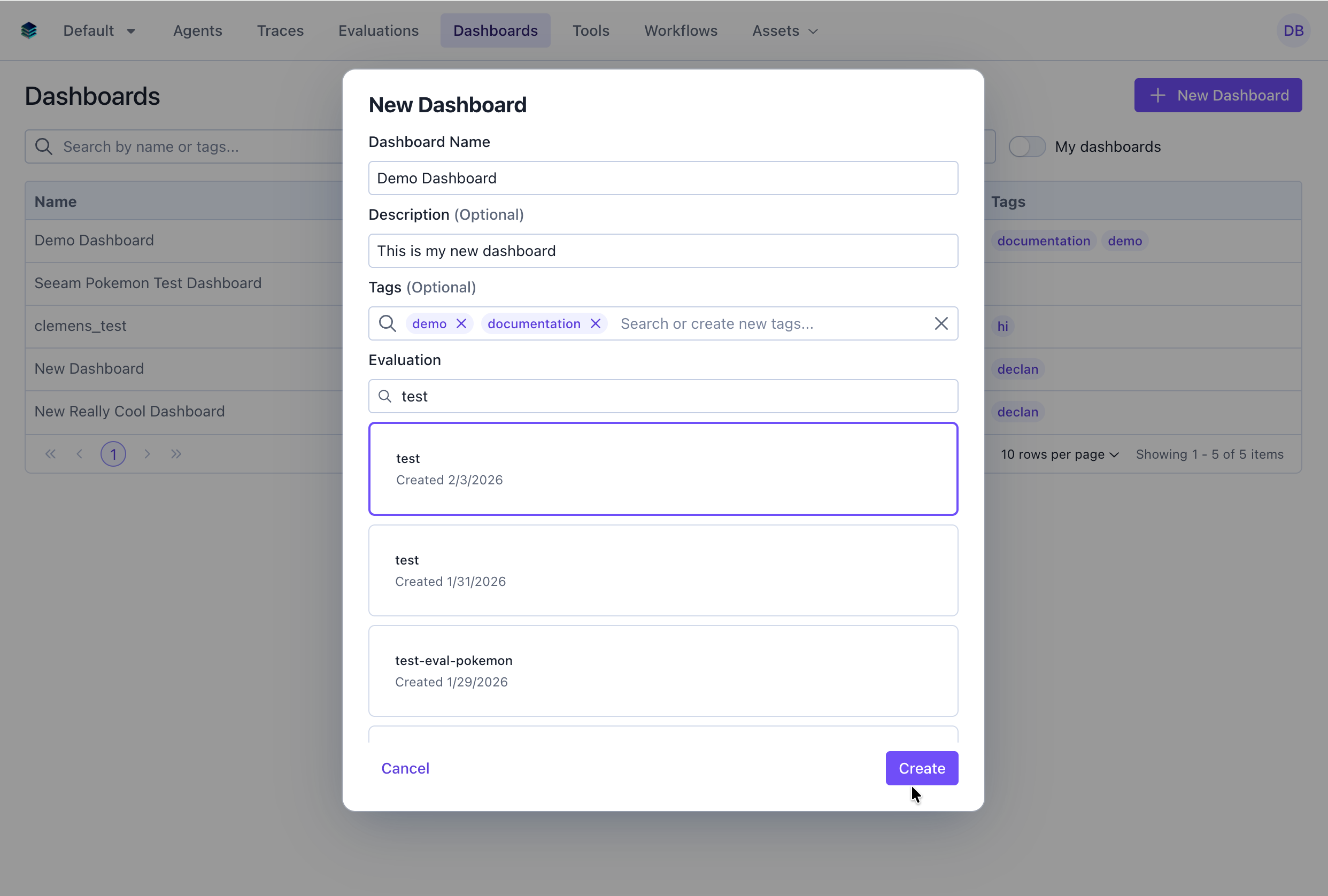Click the app logo icon top-left

[x=28, y=30]
